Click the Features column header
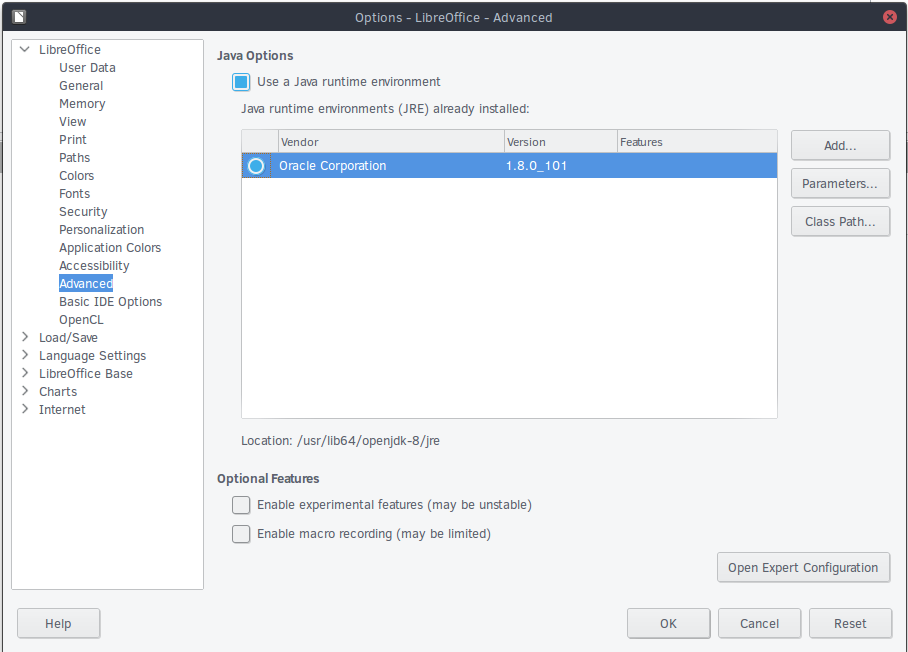 tap(697, 142)
